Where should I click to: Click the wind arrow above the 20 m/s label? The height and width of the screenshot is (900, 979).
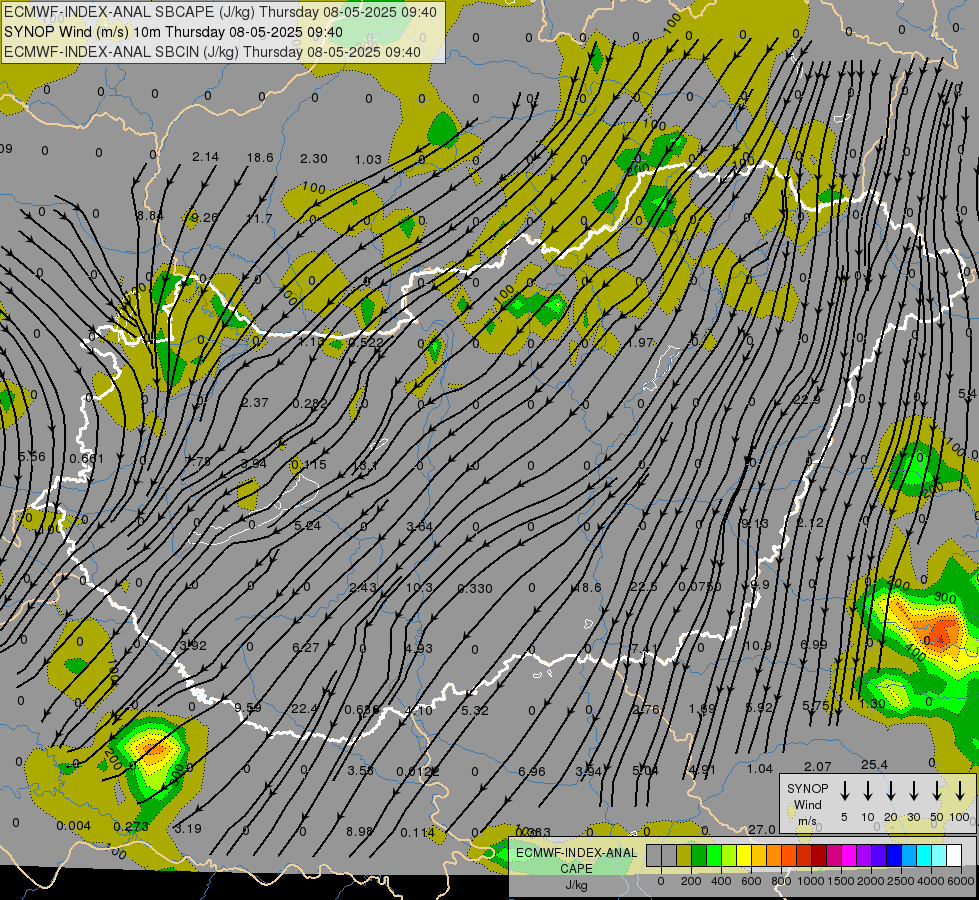point(891,791)
